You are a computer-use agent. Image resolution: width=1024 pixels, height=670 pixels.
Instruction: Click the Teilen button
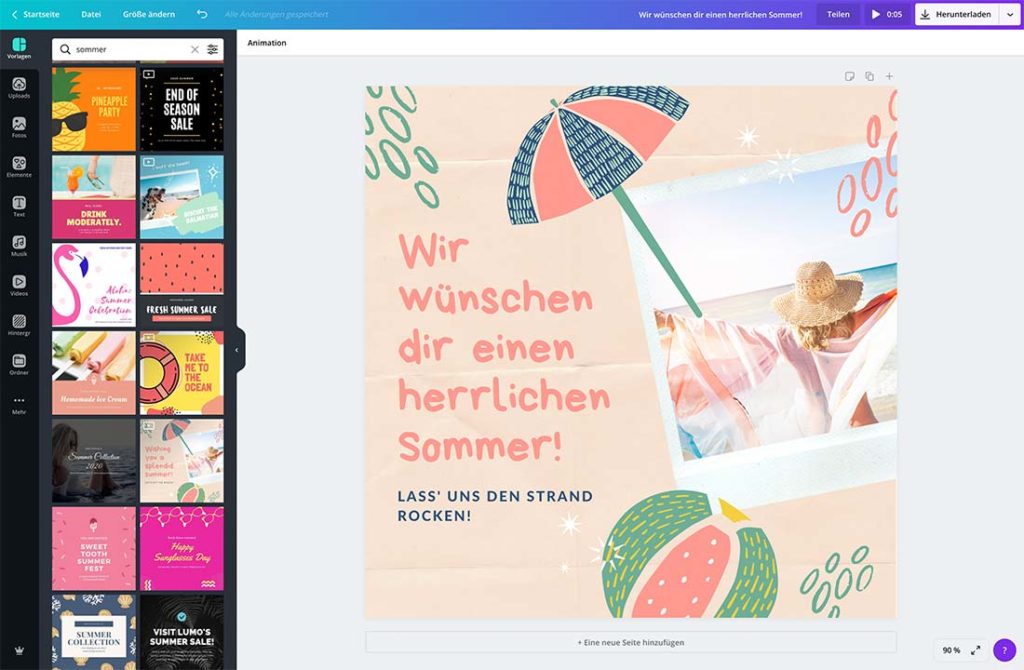pos(838,14)
